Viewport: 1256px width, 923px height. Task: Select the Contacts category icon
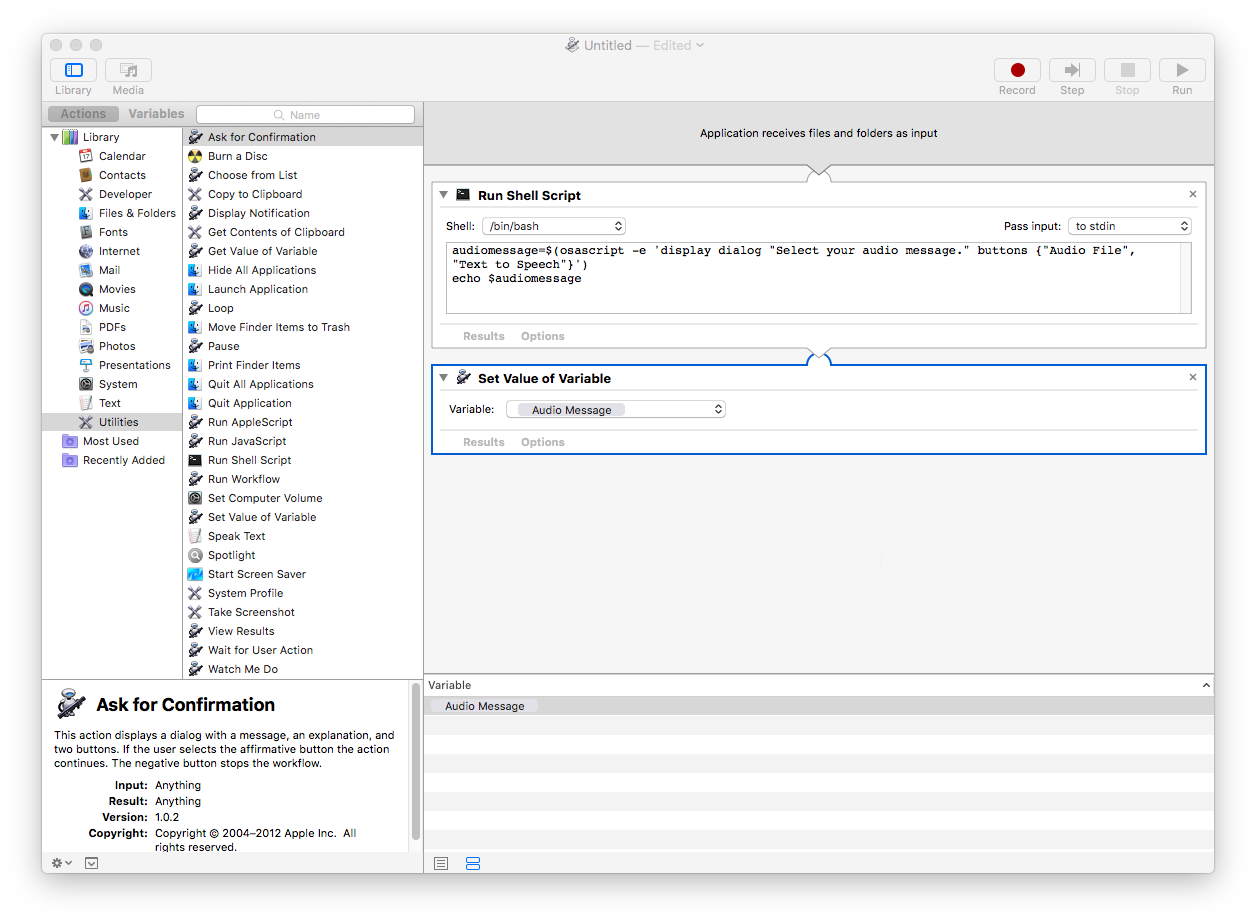point(86,175)
